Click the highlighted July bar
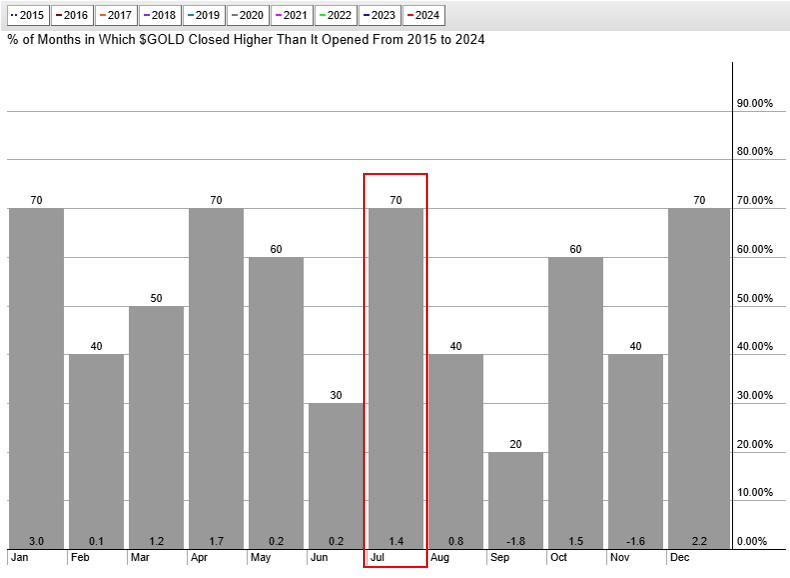This screenshot has height=578, width=790. click(396, 378)
